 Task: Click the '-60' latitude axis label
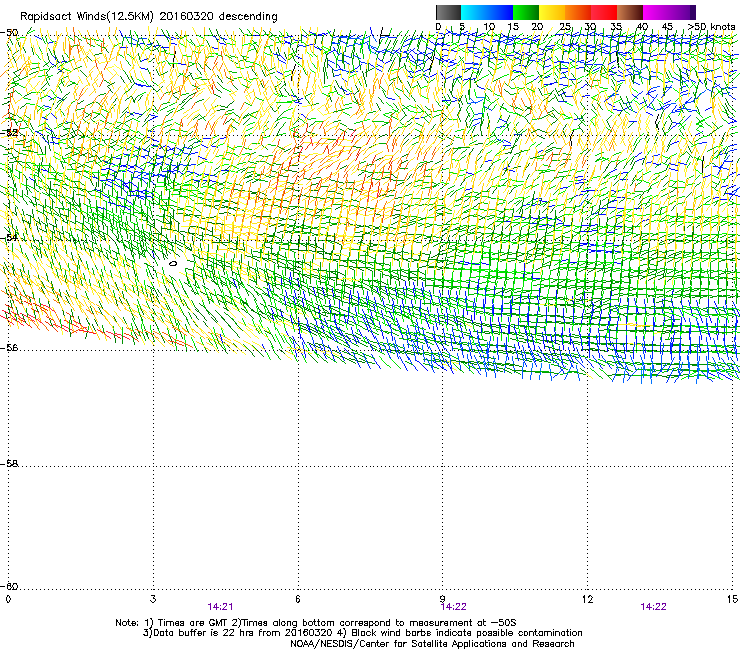pos(9,586)
